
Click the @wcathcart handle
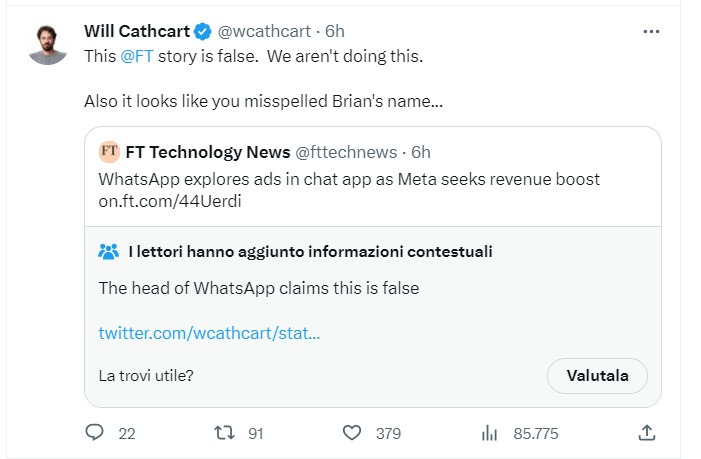pyautogui.click(x=264, y=31)
